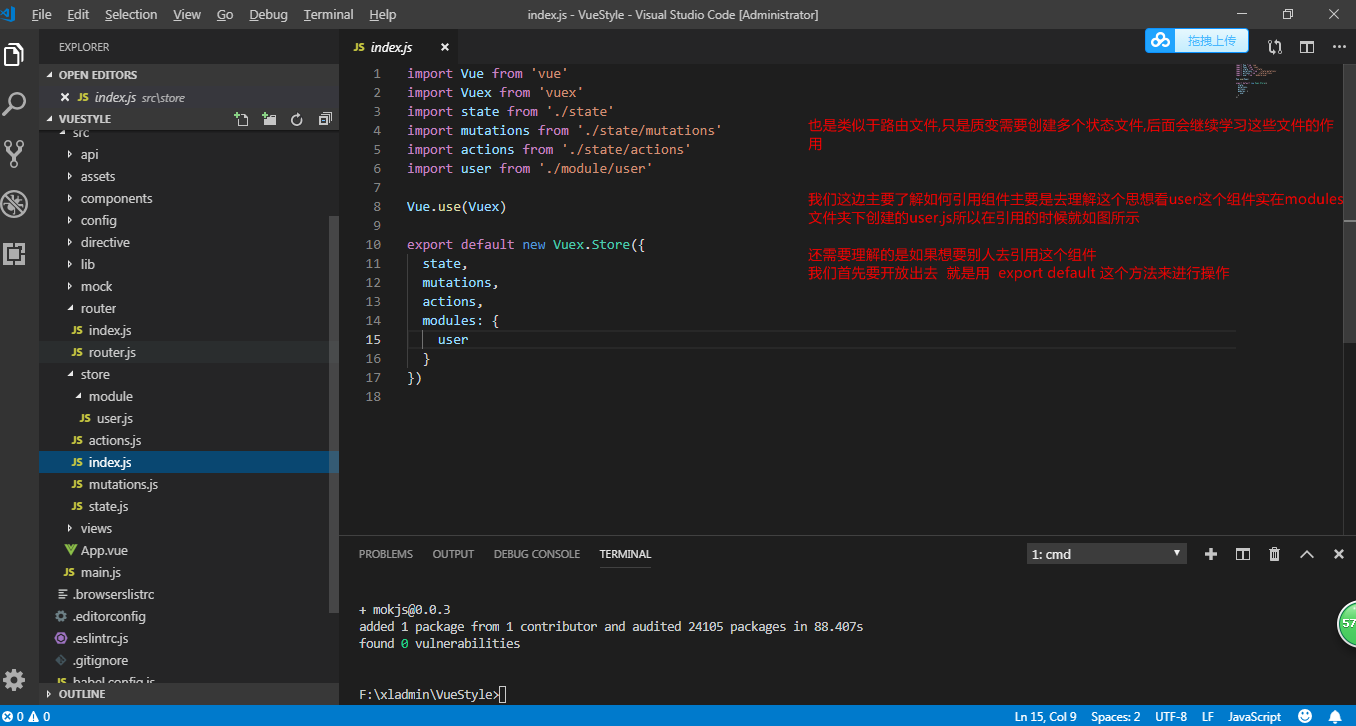Screen dimensions: 1356x726
Task: Click the terminal command prompt line
Action: [x=432, y=695]
